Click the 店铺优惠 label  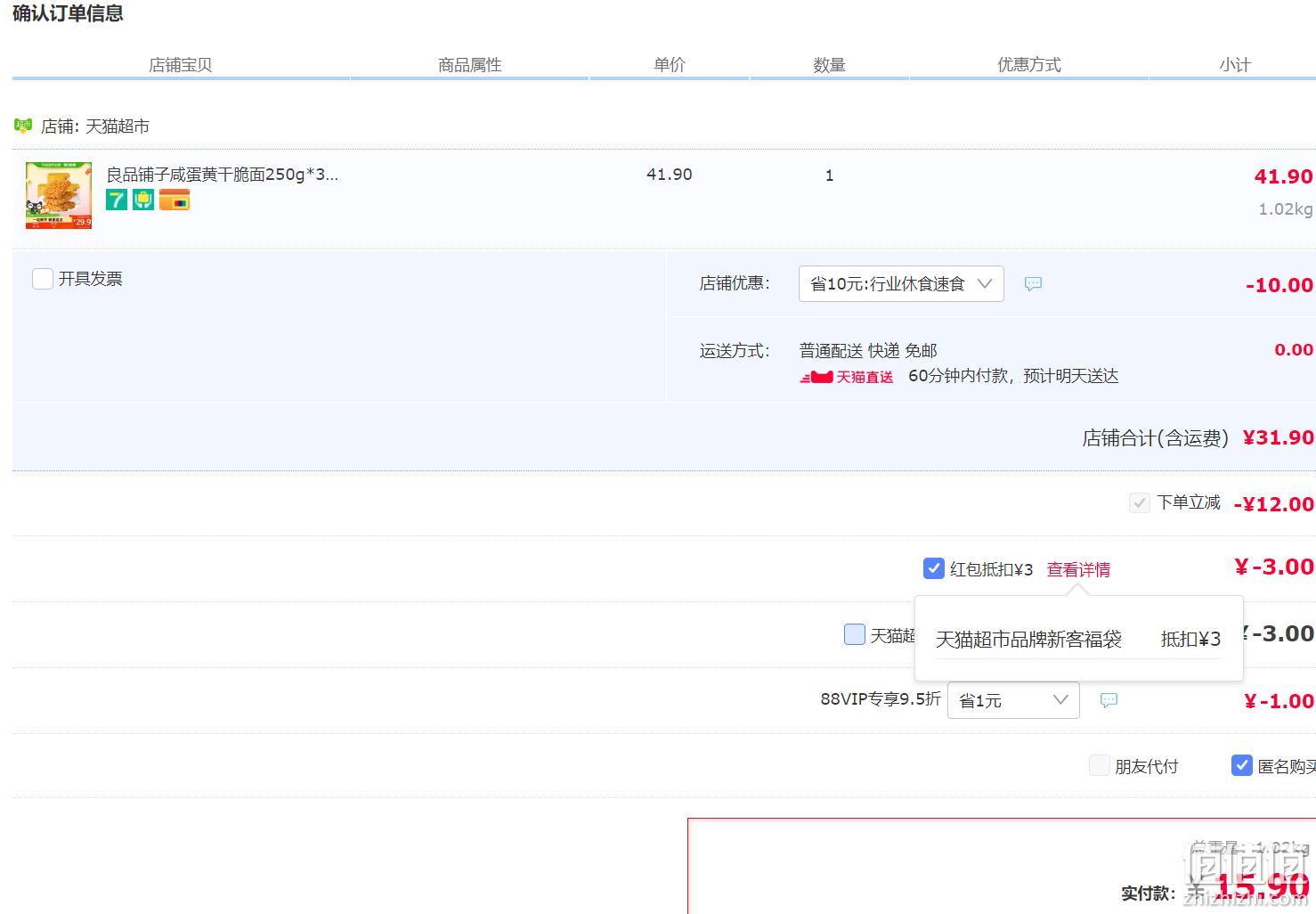click(x=735, y=283)
